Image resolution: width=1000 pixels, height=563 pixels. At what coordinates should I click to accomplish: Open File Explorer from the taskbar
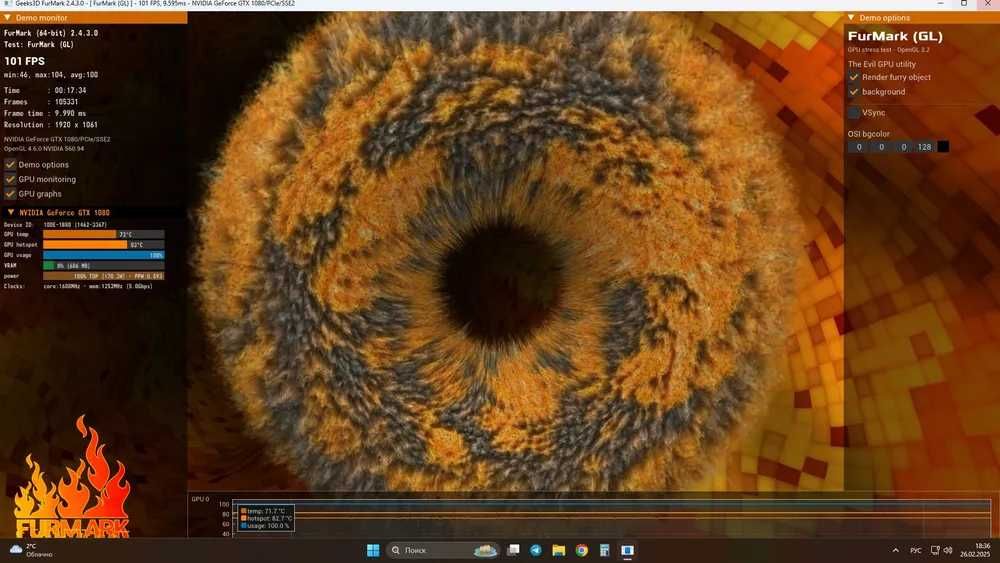559,550
